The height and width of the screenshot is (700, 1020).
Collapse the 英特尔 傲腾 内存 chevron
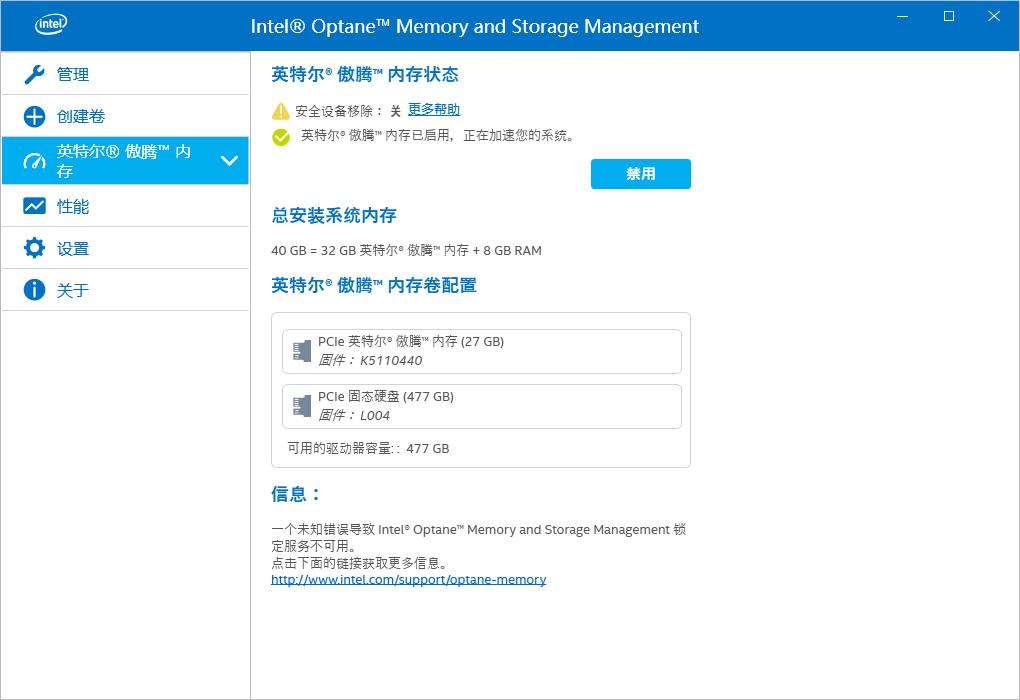[229, 161]
